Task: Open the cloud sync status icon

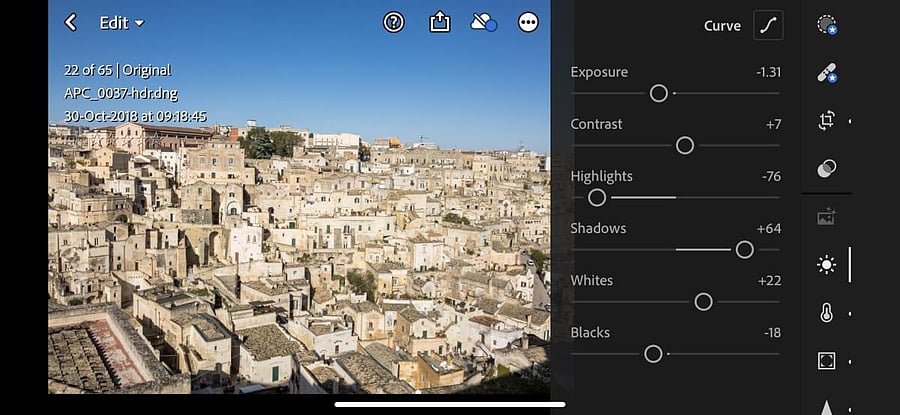Action: click(x=483, y=22)
